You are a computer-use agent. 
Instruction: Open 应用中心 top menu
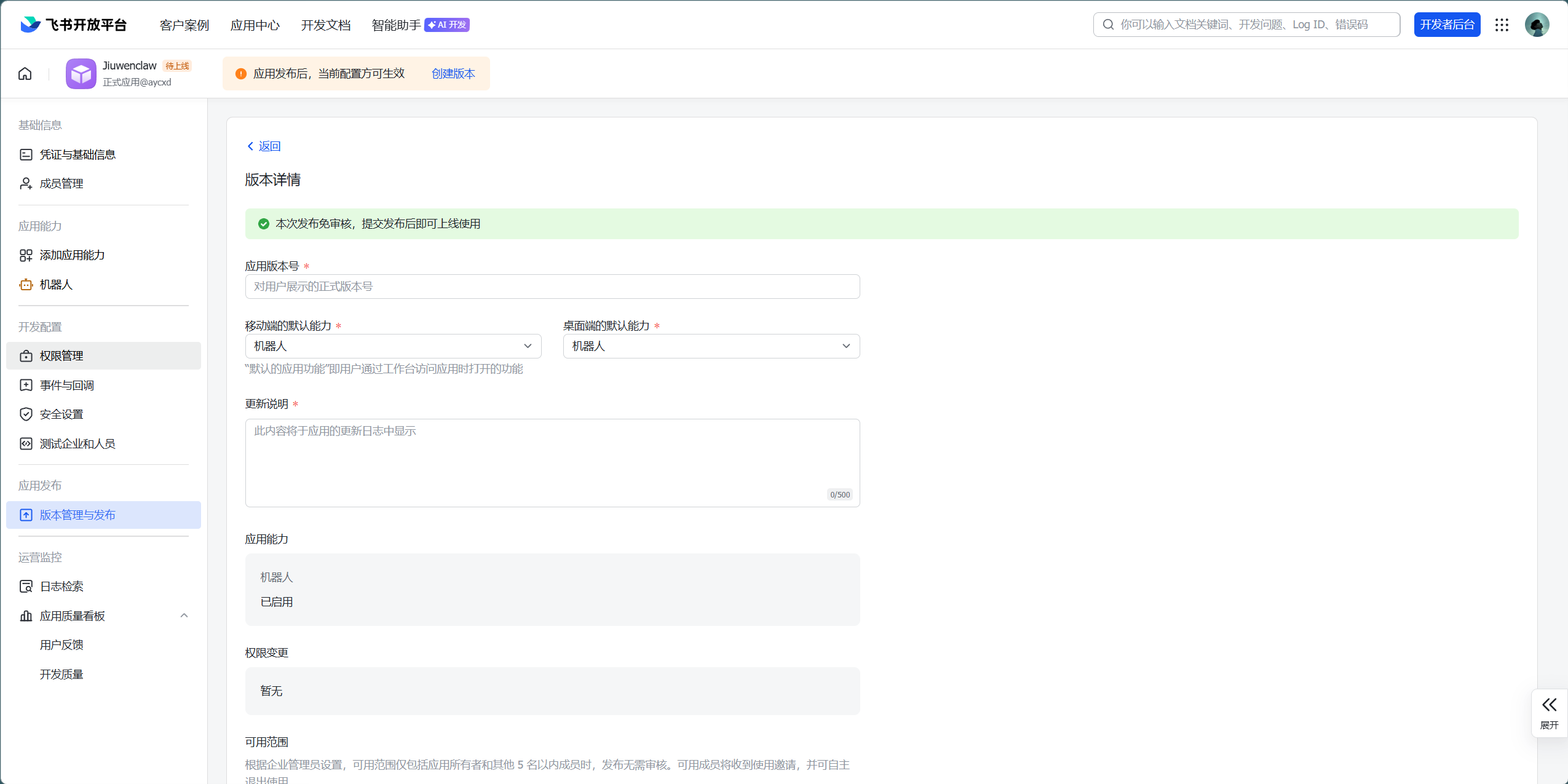click(x=255, y=25)
